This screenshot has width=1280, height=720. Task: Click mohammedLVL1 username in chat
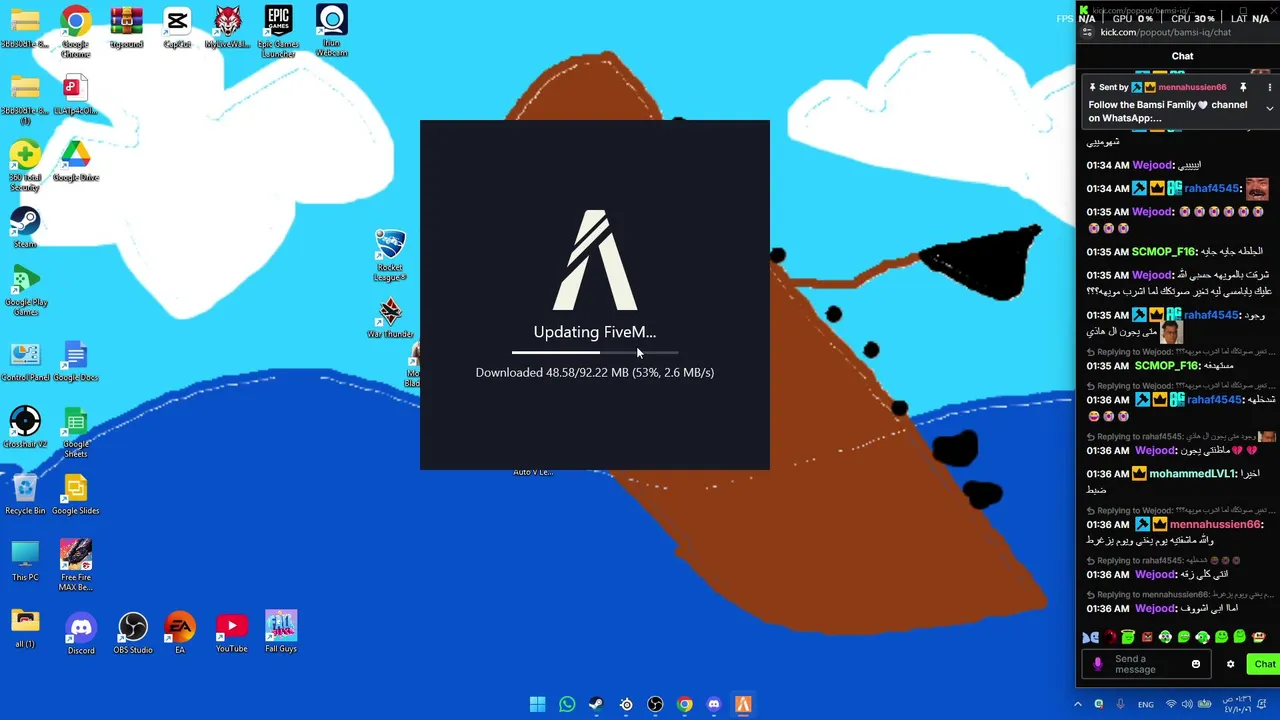point(1193,474)
